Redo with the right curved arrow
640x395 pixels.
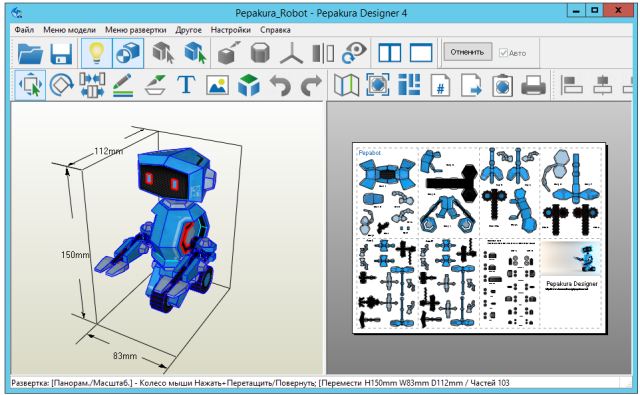311,86
